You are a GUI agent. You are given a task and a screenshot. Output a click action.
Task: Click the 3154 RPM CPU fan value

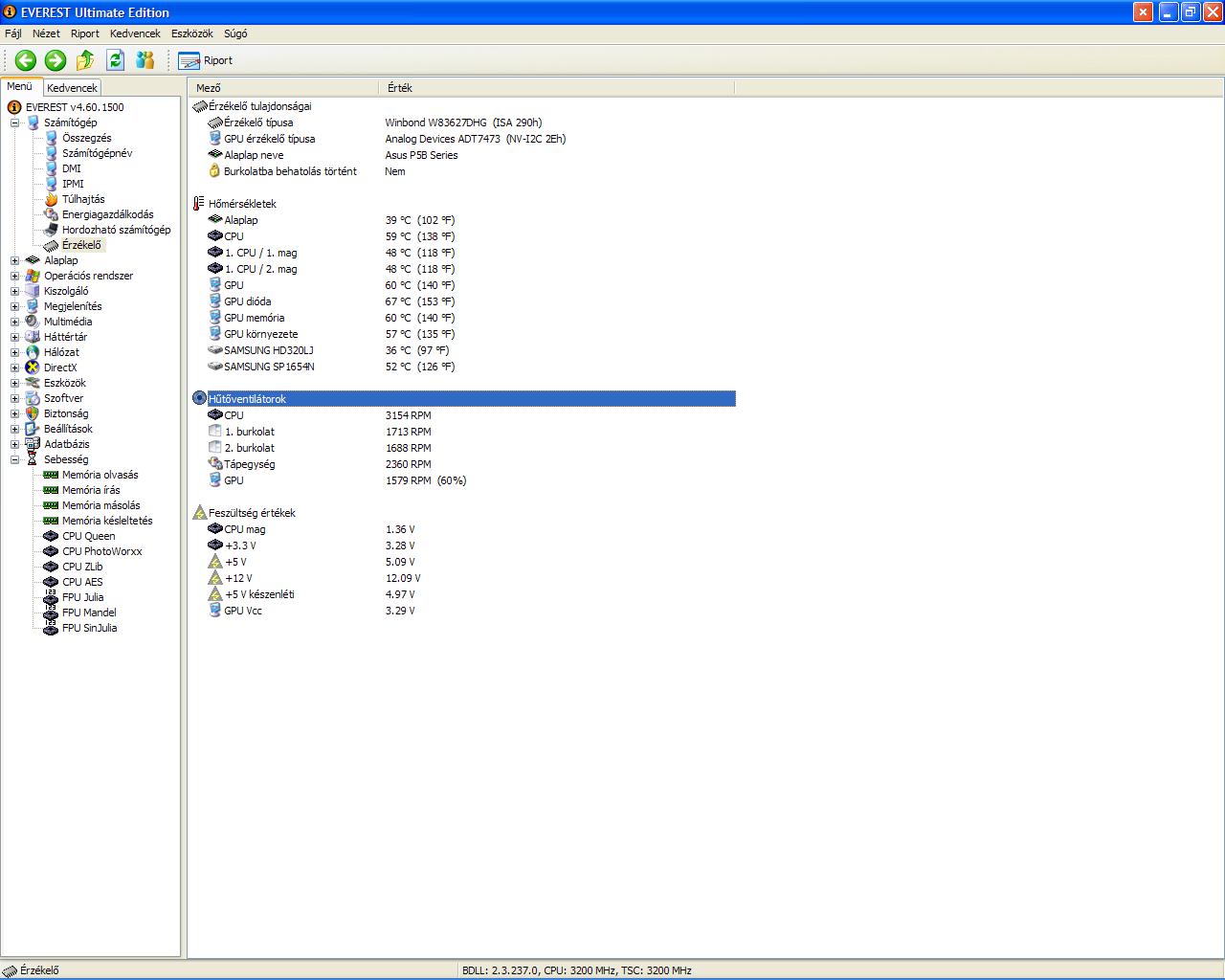coord(409,415)
